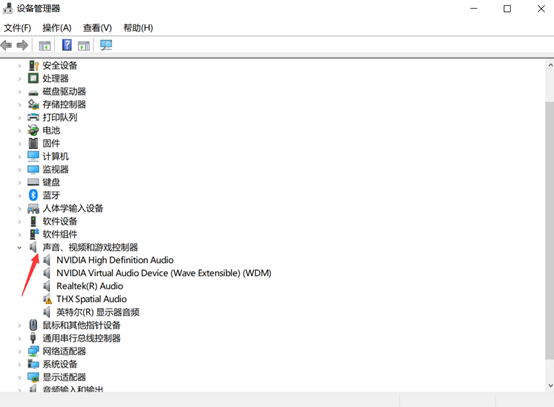Open the 文件(F) menu
554x407 pixels.
[17, 28]
